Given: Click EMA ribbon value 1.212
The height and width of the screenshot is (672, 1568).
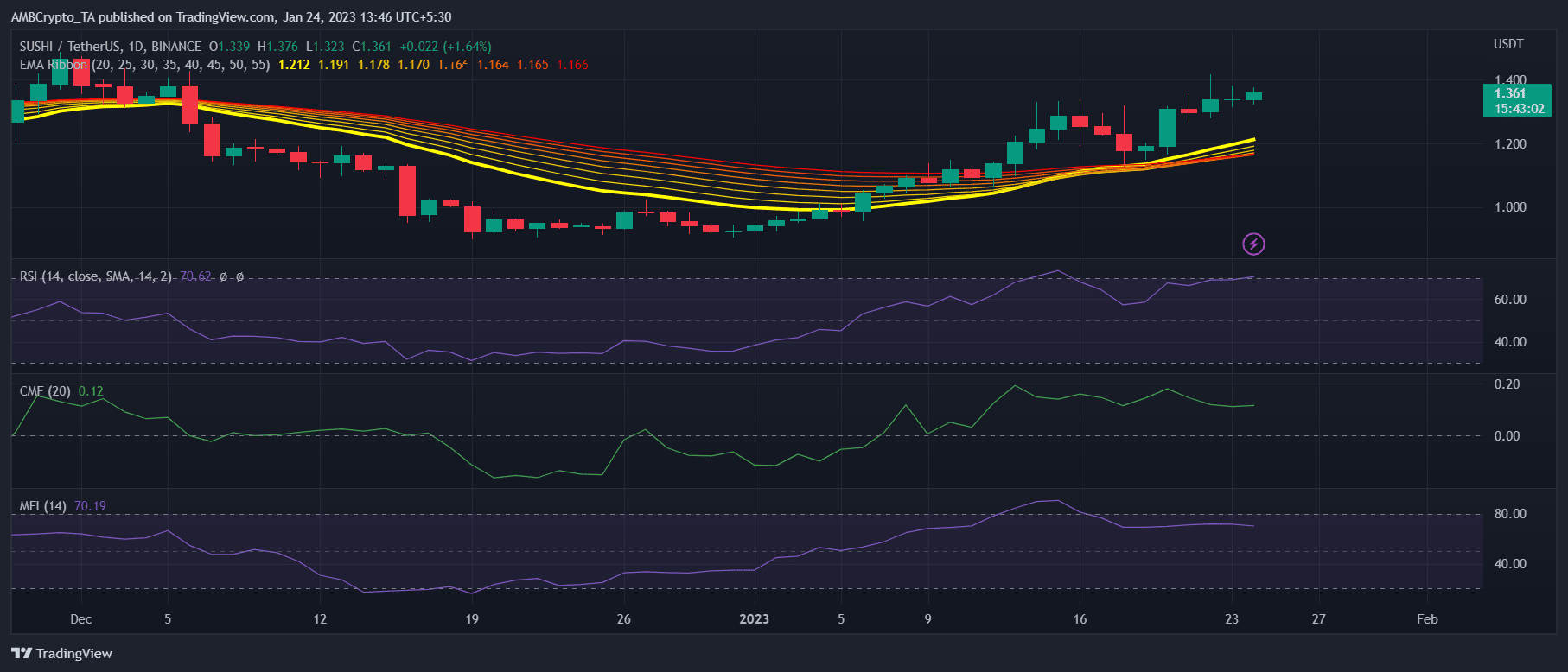Looking at the screenshot, I should 295,65.
